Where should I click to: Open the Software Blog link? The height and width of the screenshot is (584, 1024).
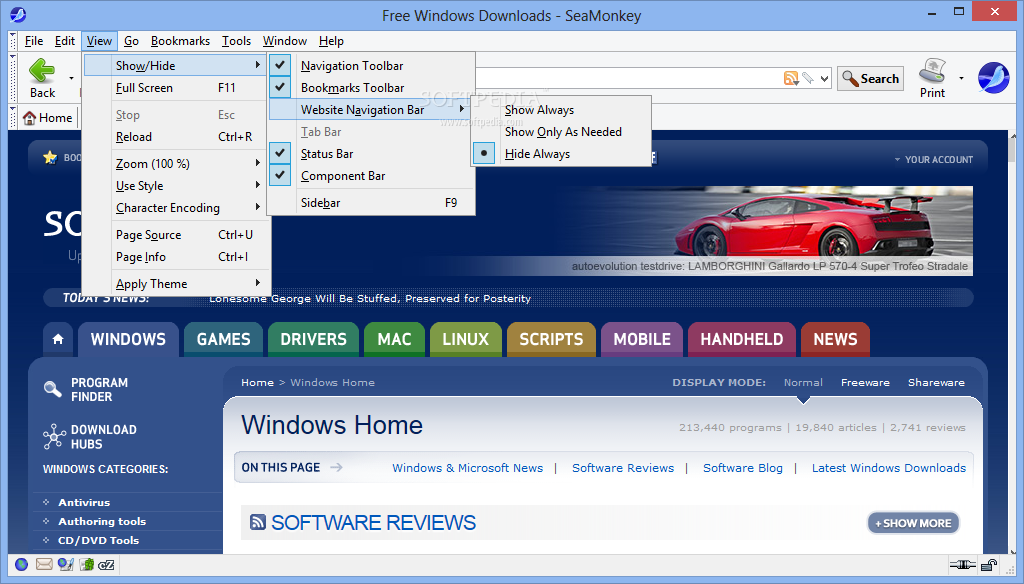[x=743, y=468]
